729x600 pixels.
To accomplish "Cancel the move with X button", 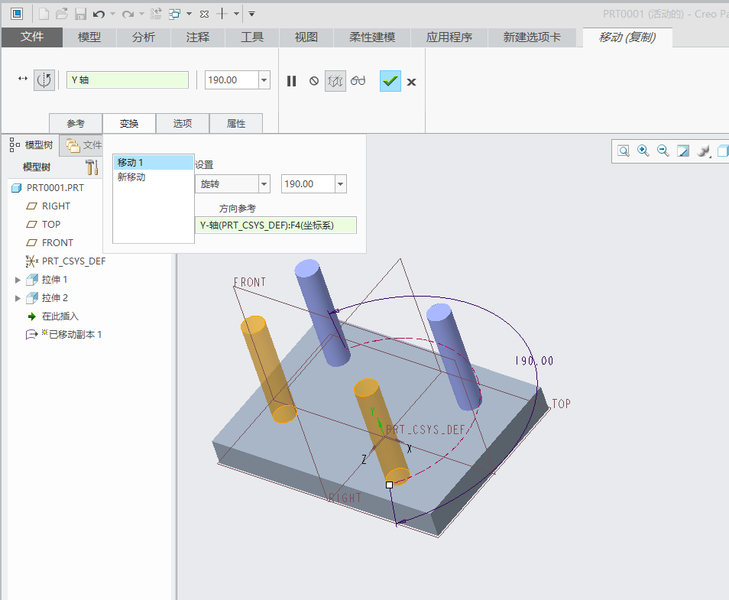I will [411, 82].
